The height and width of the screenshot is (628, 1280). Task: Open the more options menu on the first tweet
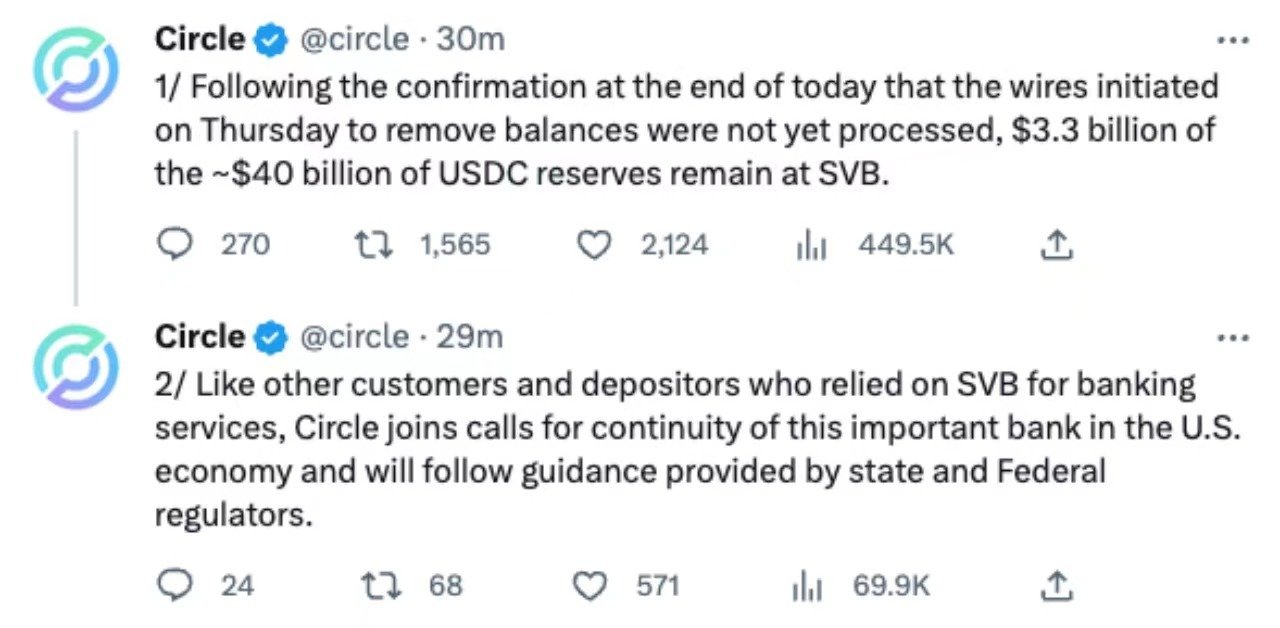pos(1233,38)
